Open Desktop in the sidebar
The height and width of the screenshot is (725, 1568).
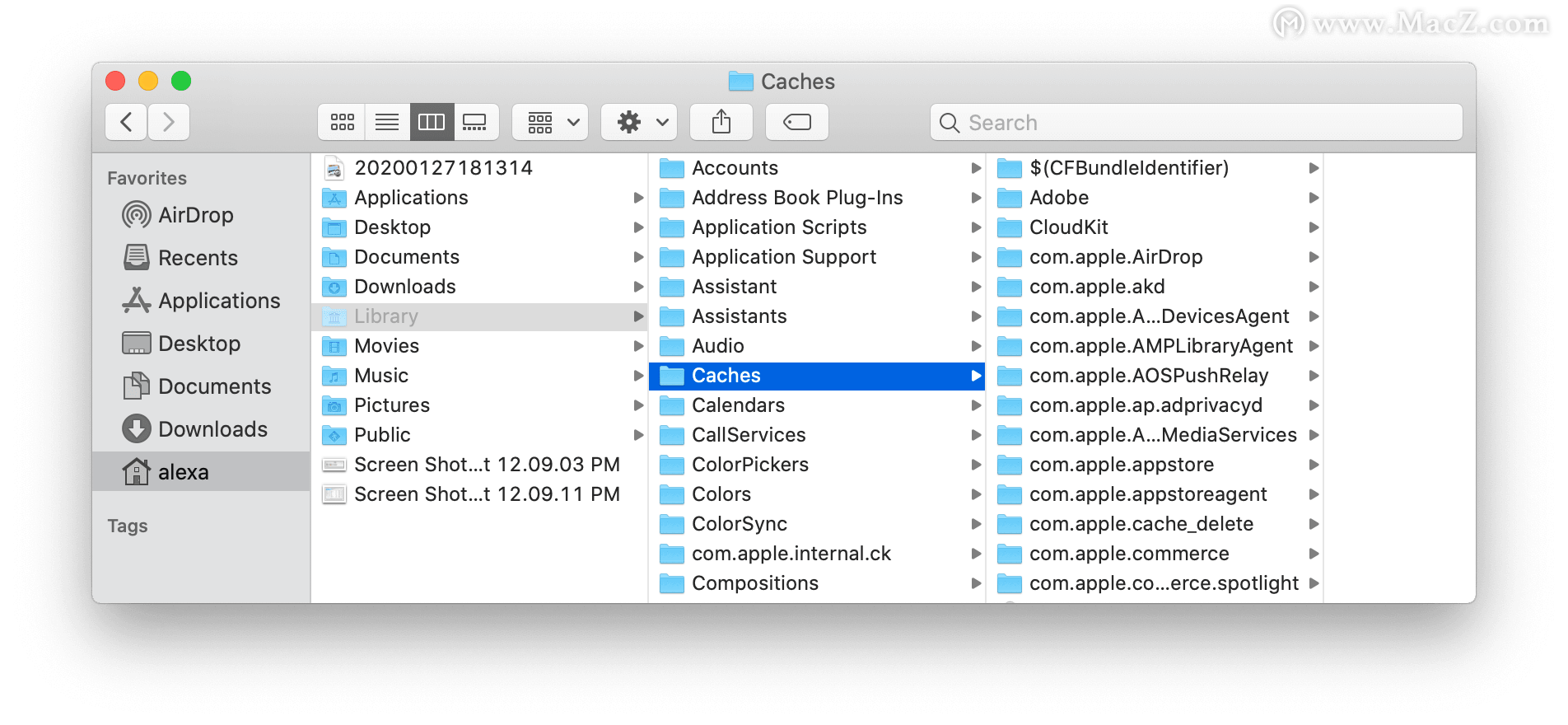tap(201, 344)
